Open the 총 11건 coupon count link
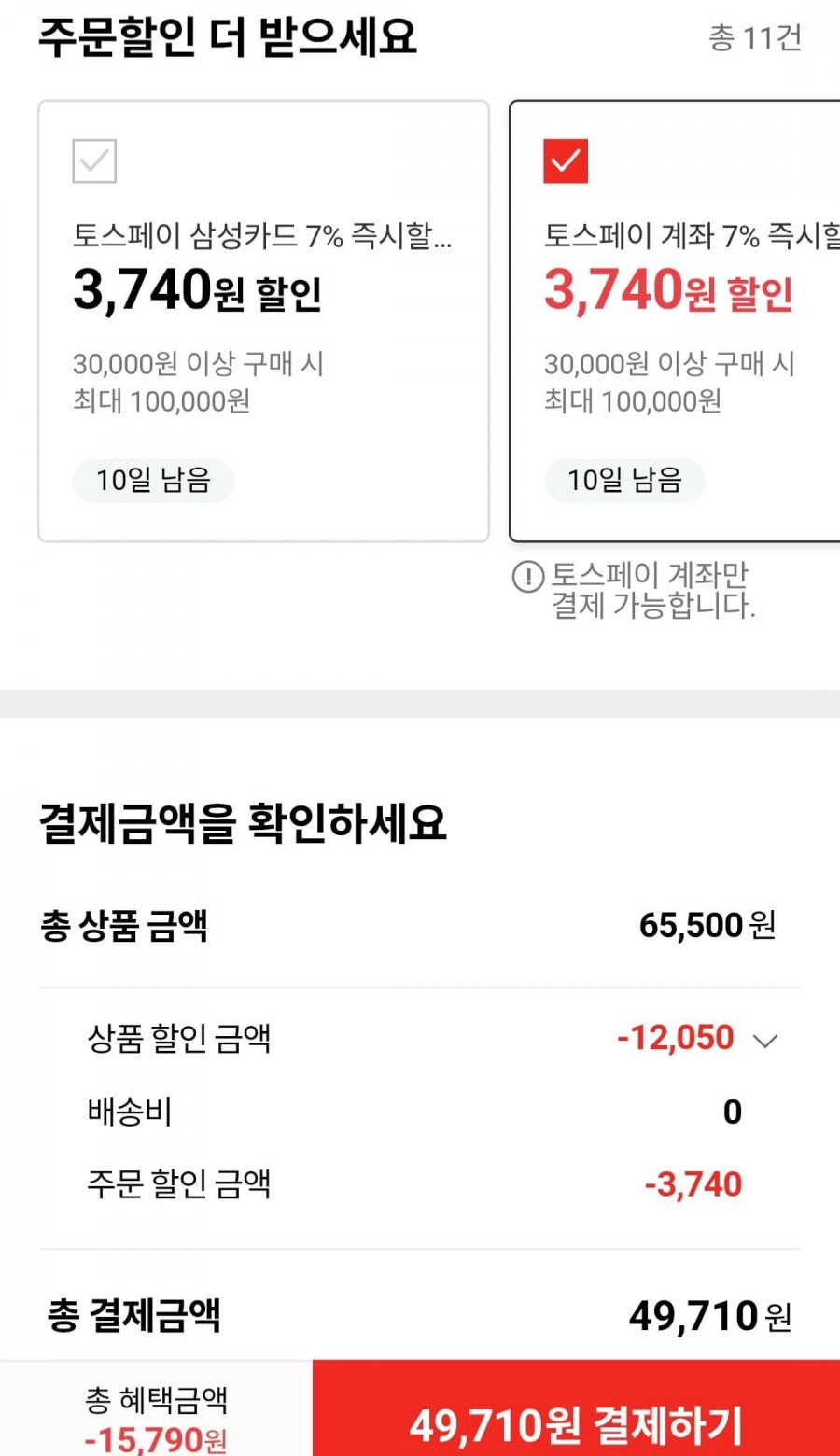The image size is (840, 1456). [x=754, y=38]
